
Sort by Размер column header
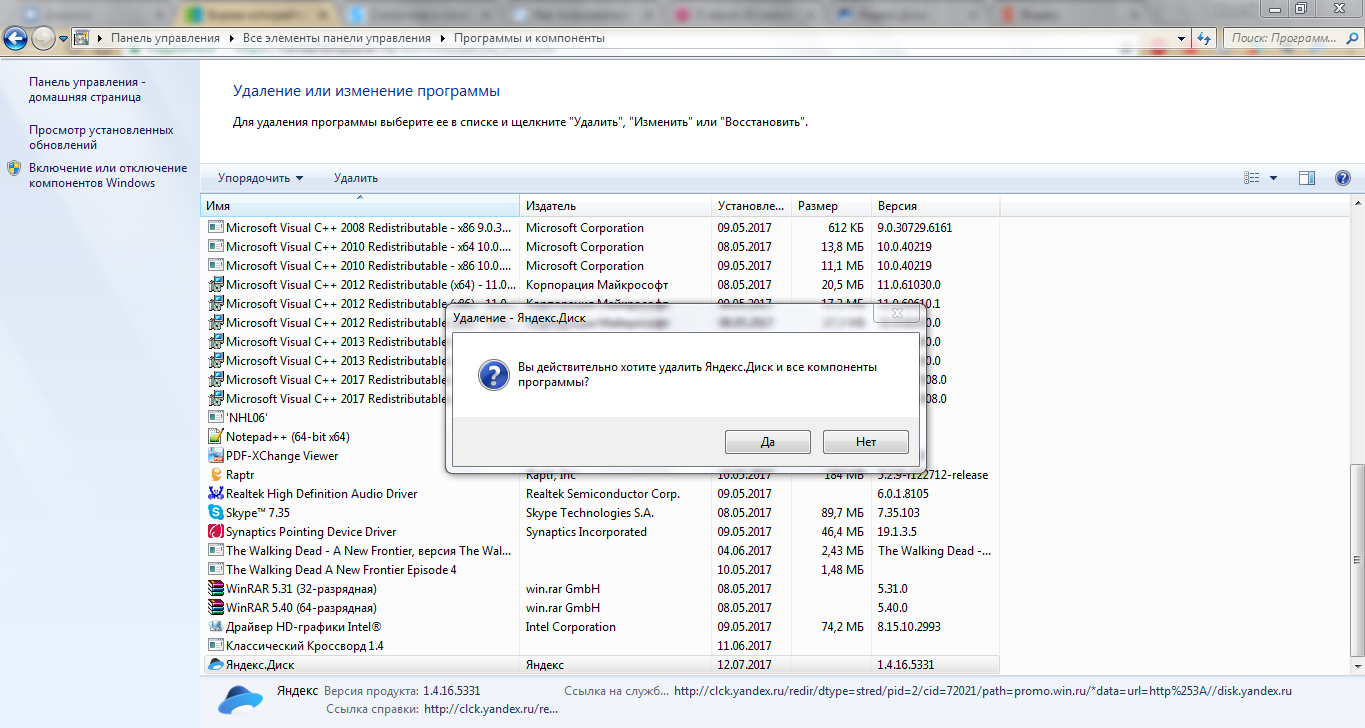pyautogui.click(x=831, y=206)
